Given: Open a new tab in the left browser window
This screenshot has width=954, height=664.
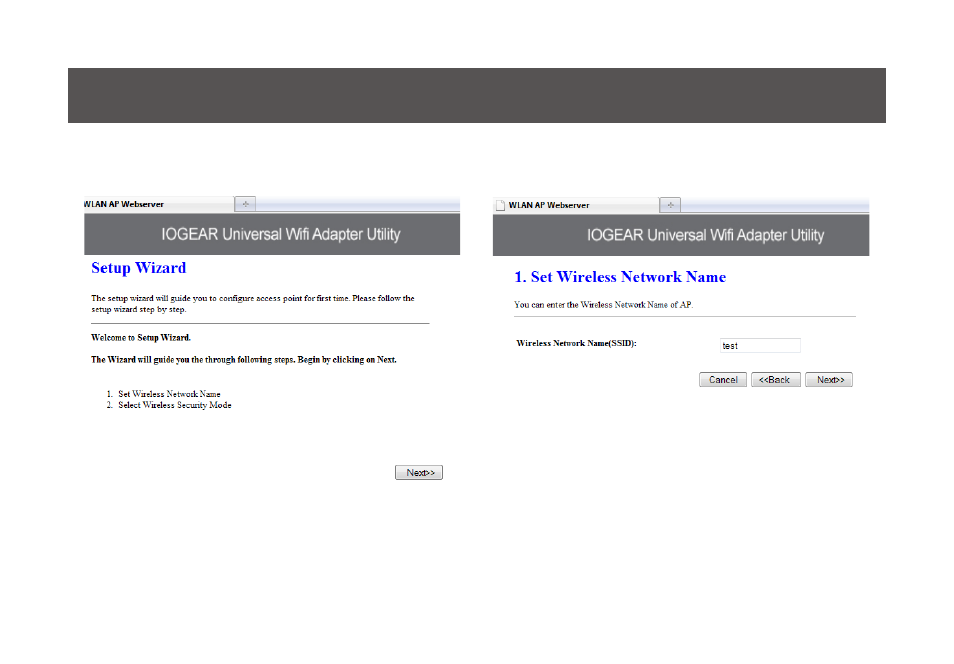Looking at the screenshot, I should tap(245, 204).
